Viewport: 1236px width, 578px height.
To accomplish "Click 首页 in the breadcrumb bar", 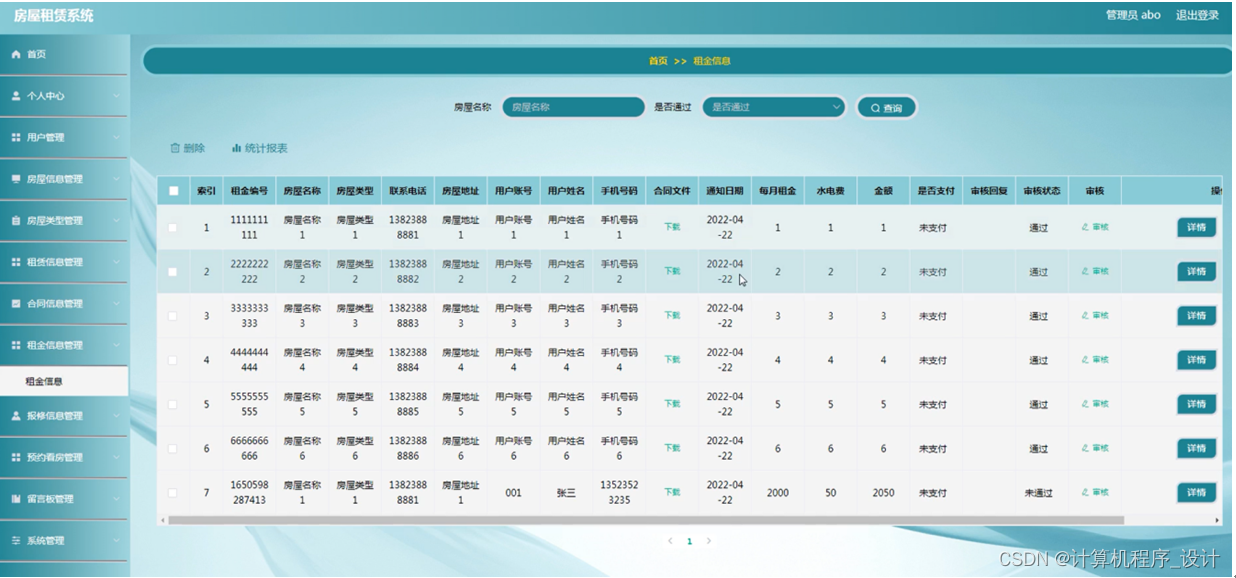I will 658,61.
